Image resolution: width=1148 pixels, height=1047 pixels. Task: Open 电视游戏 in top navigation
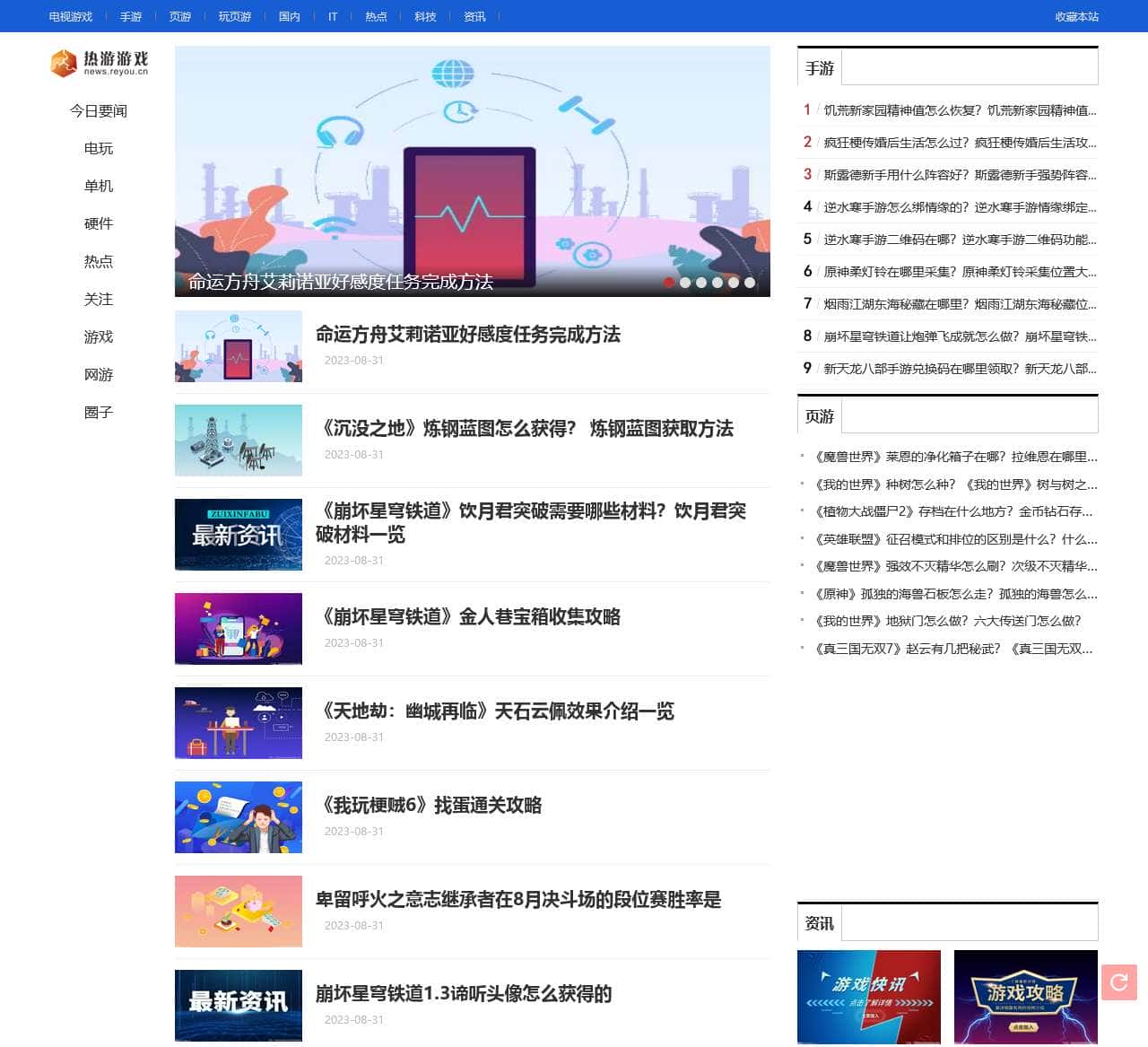(71, 16)
